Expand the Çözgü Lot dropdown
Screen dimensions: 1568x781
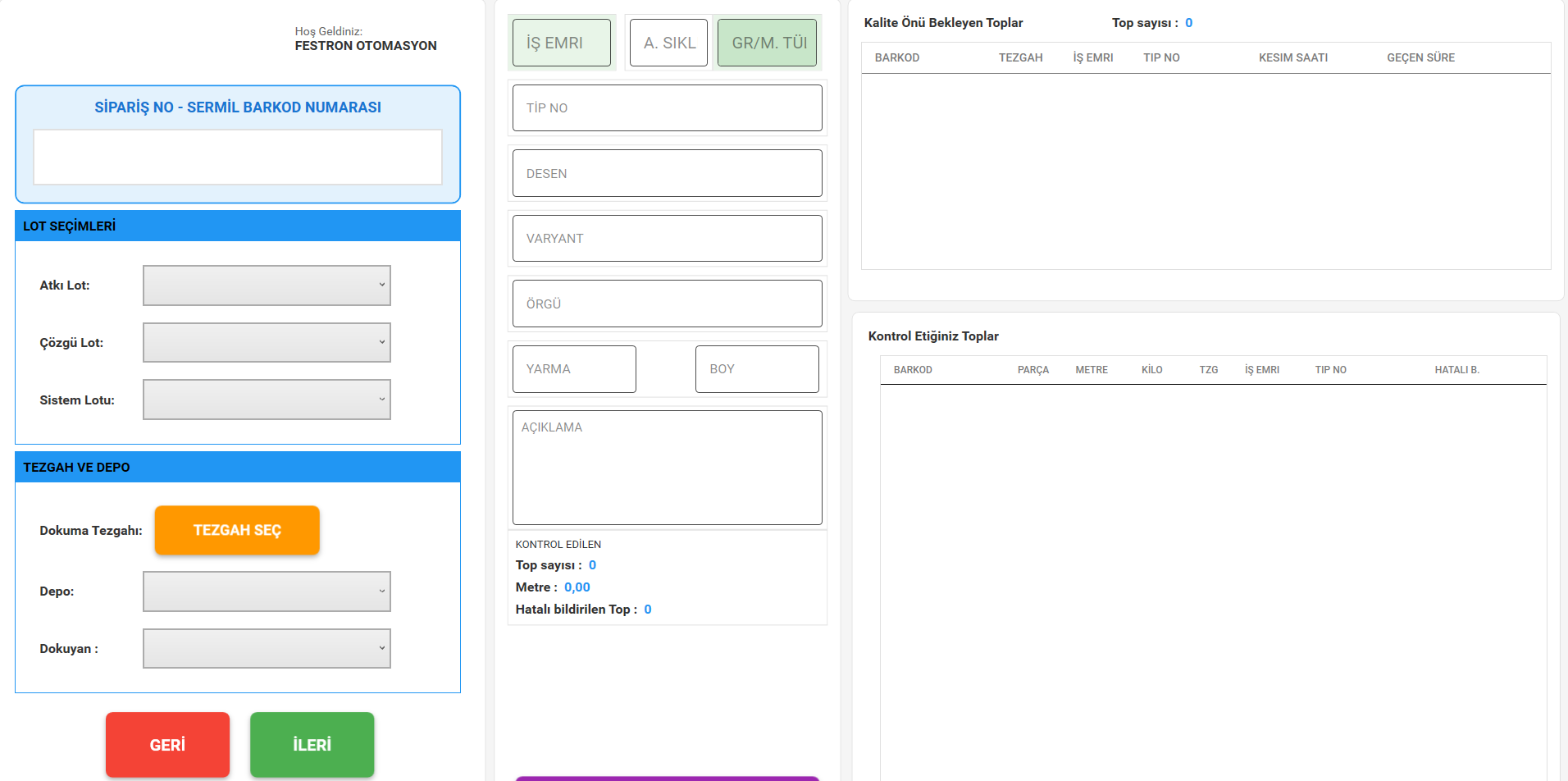(267, 342)
